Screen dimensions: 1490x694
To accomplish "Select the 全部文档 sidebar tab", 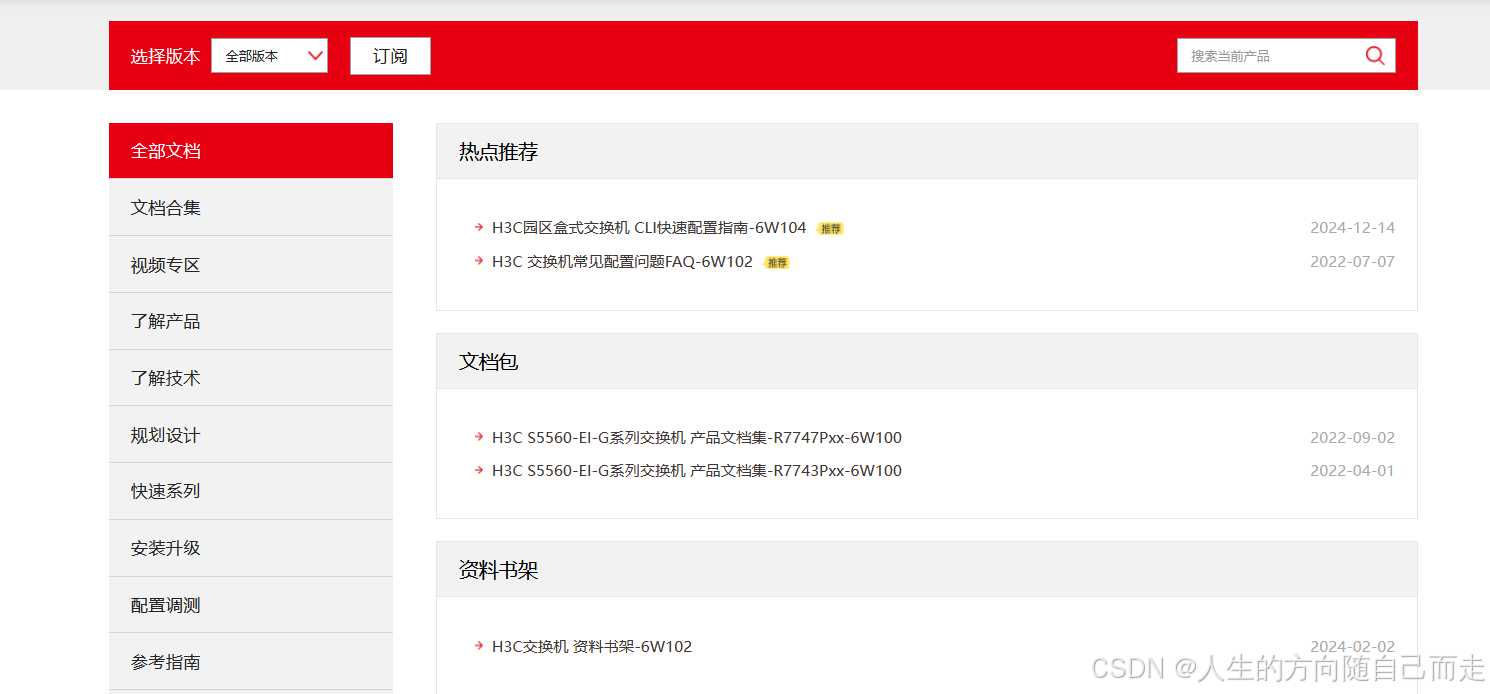I will [251, 151].
